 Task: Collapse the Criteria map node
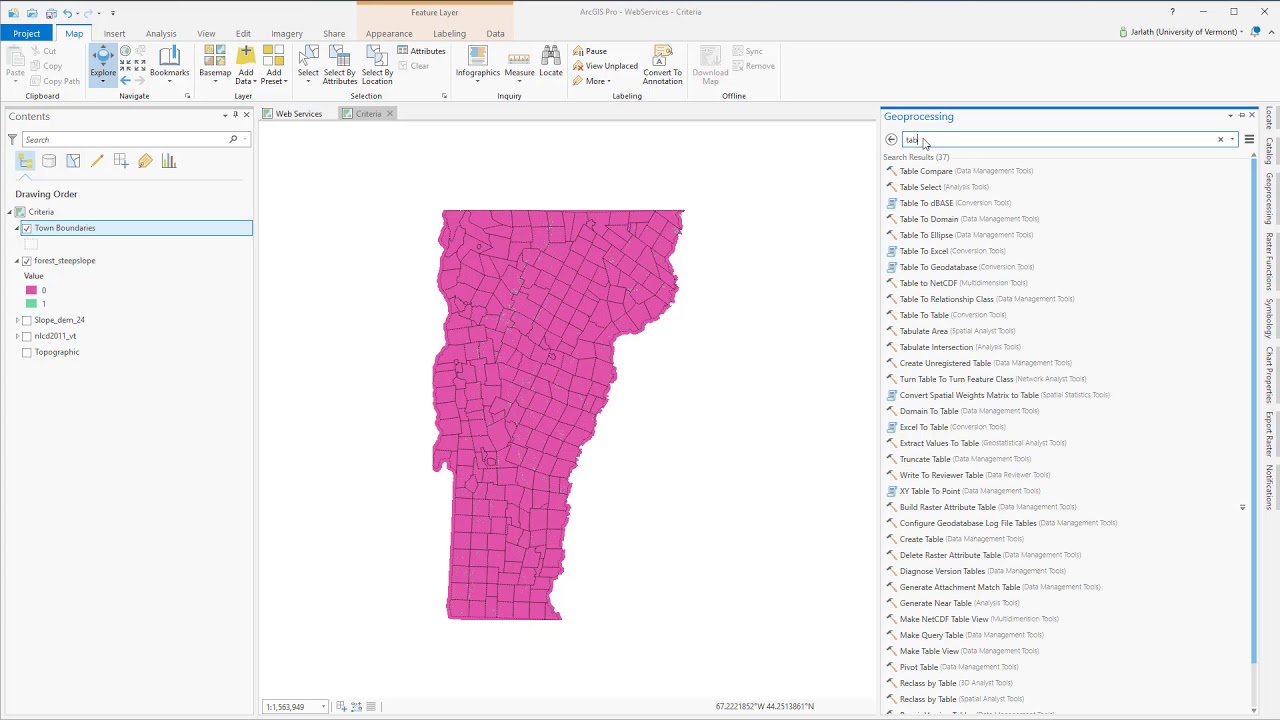(10, 212)
